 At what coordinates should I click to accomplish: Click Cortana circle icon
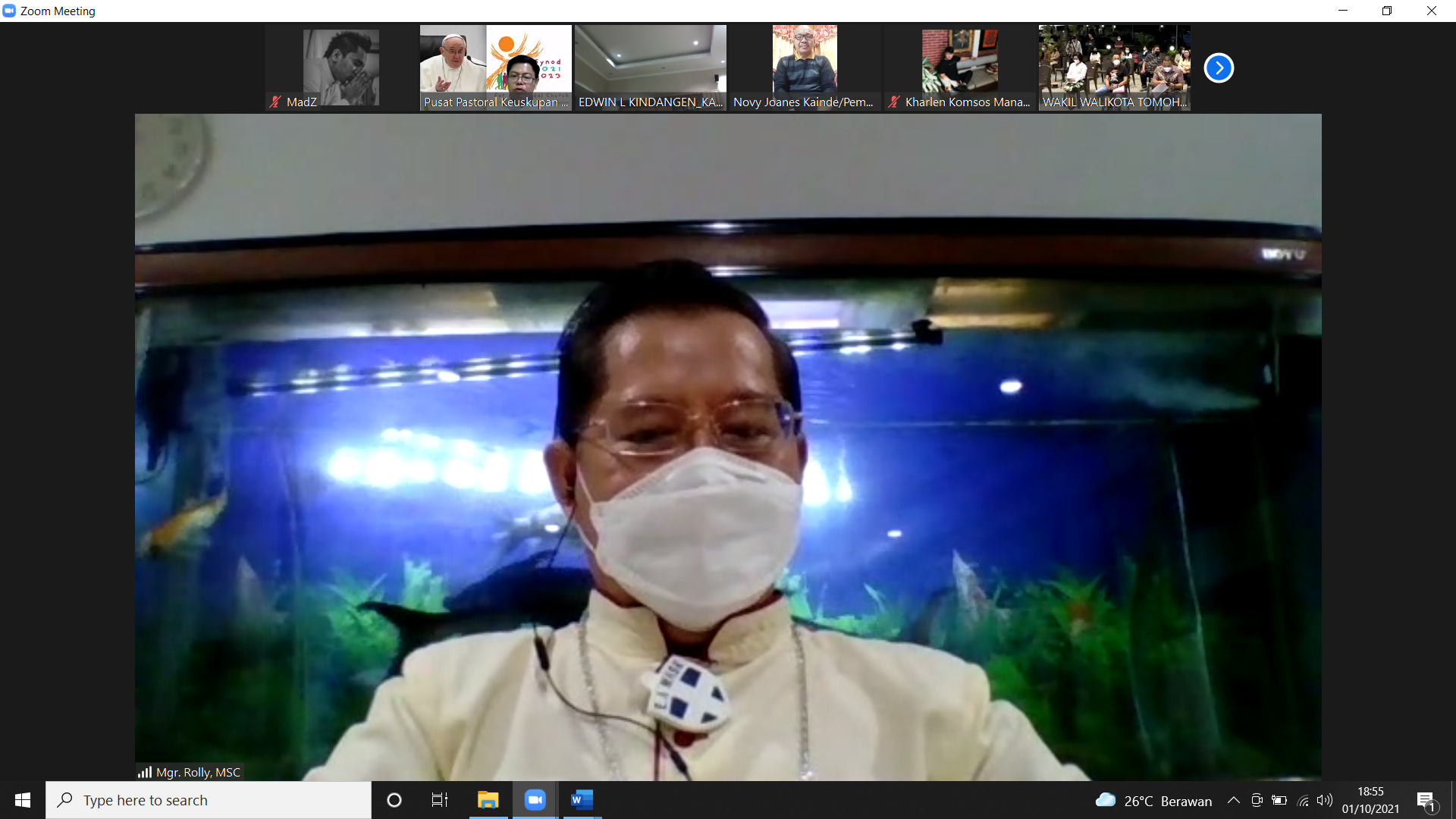tap(394, 800)
